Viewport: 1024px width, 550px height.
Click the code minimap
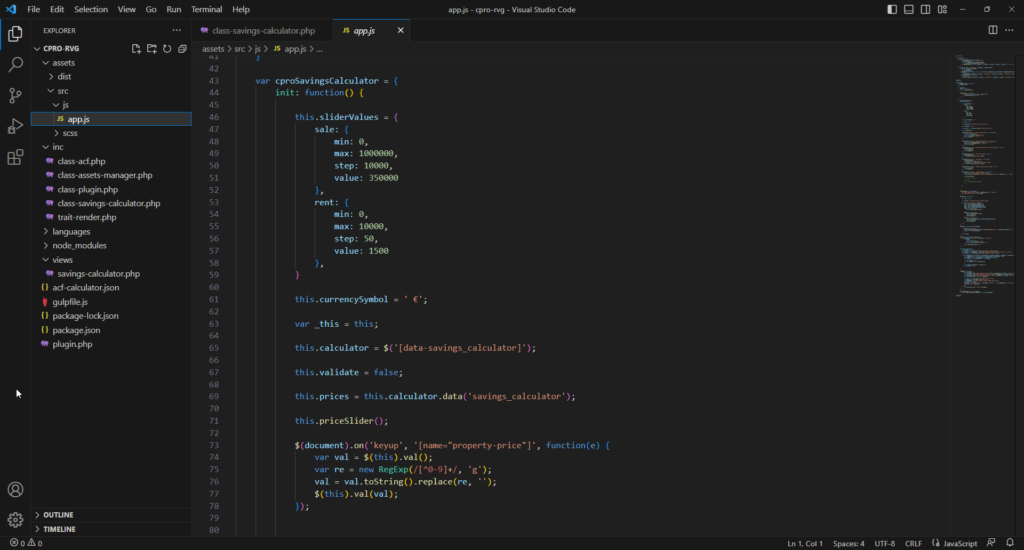click(985, 176)
